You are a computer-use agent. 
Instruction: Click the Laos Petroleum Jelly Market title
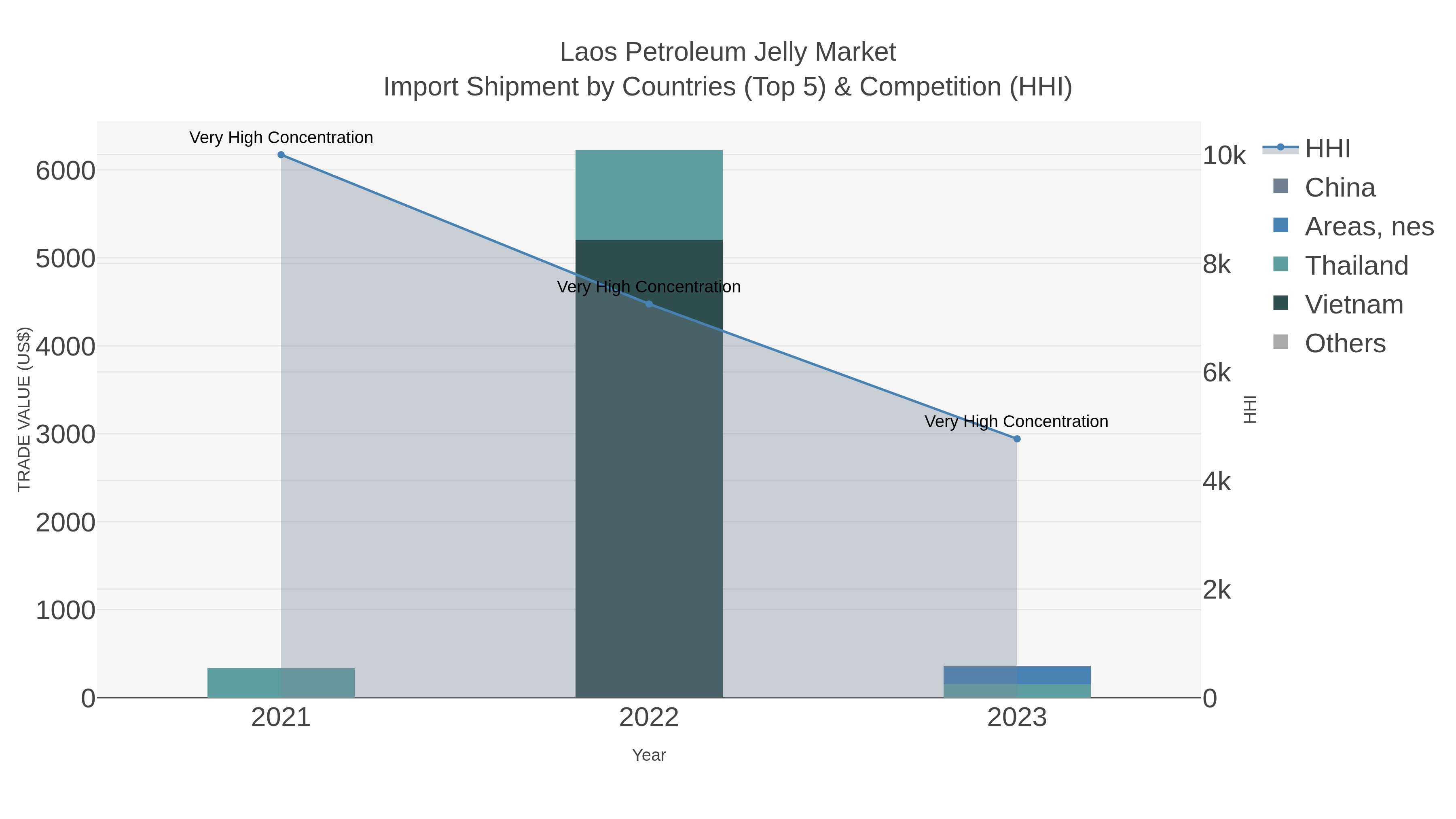pyautogui.click(x=728, y=52)
